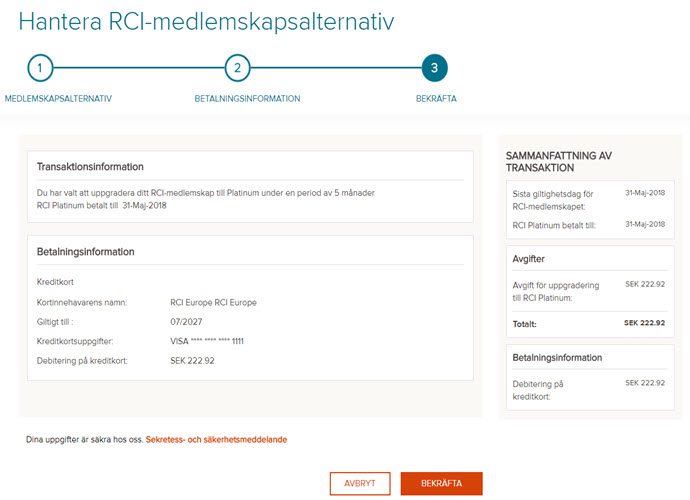
Task: Click the main Betalningsinformation panel heading
Action: click(85, 252)
